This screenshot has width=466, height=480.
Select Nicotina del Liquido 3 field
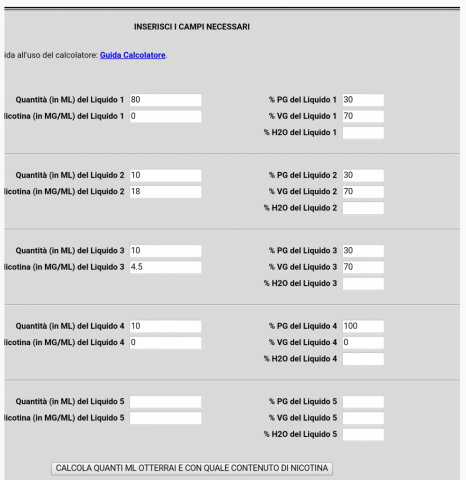pyautogui.click(x=165, y=267)
